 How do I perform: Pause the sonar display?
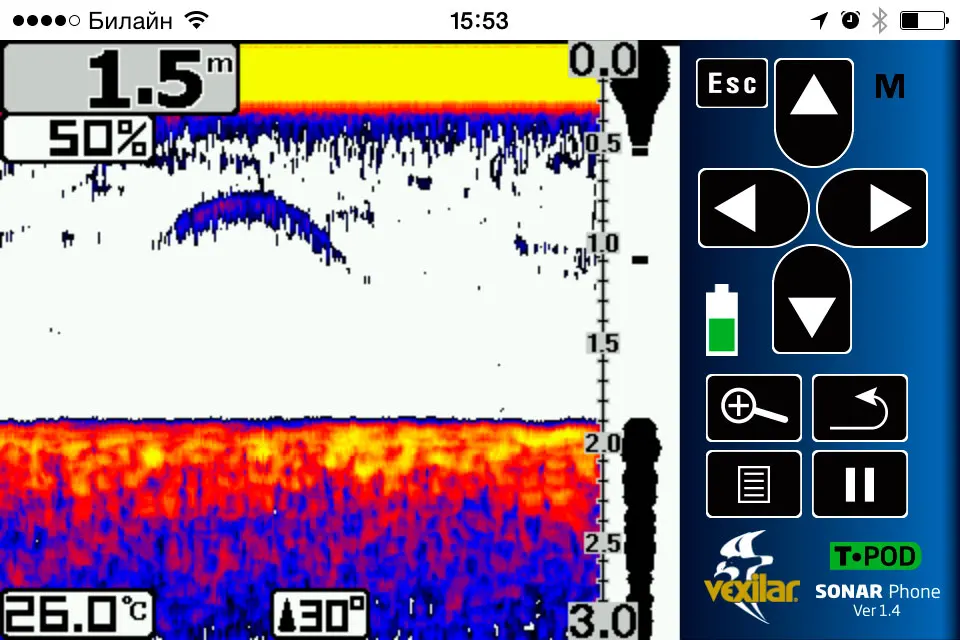(x=860, y=484)
